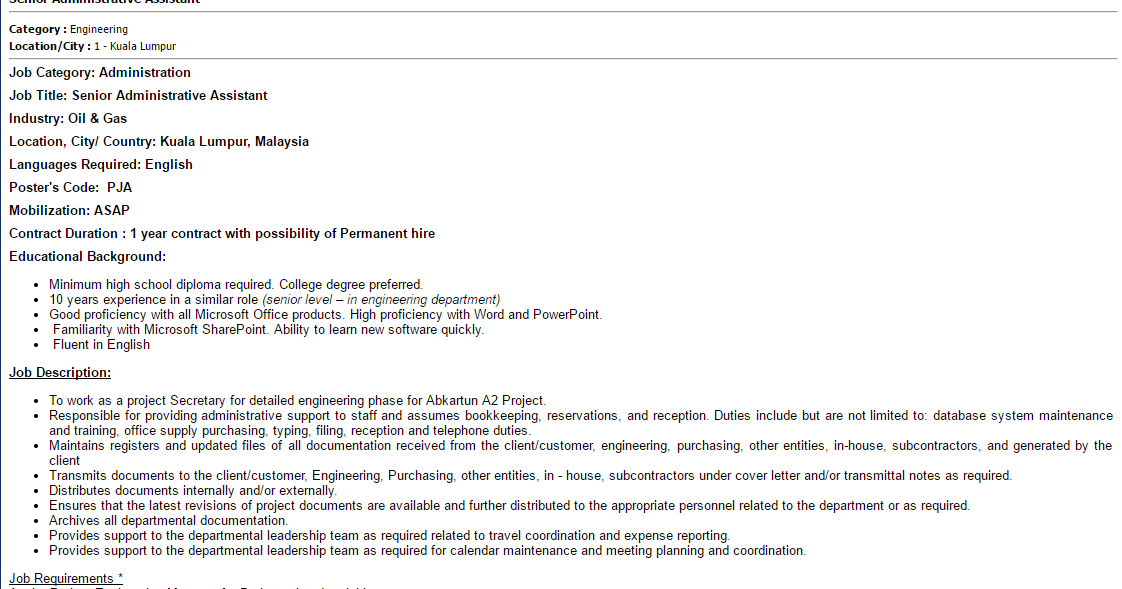Click Location Kuala Lumpur, Malaysia line
The image size is (1122, 589).
click(159, 141)
